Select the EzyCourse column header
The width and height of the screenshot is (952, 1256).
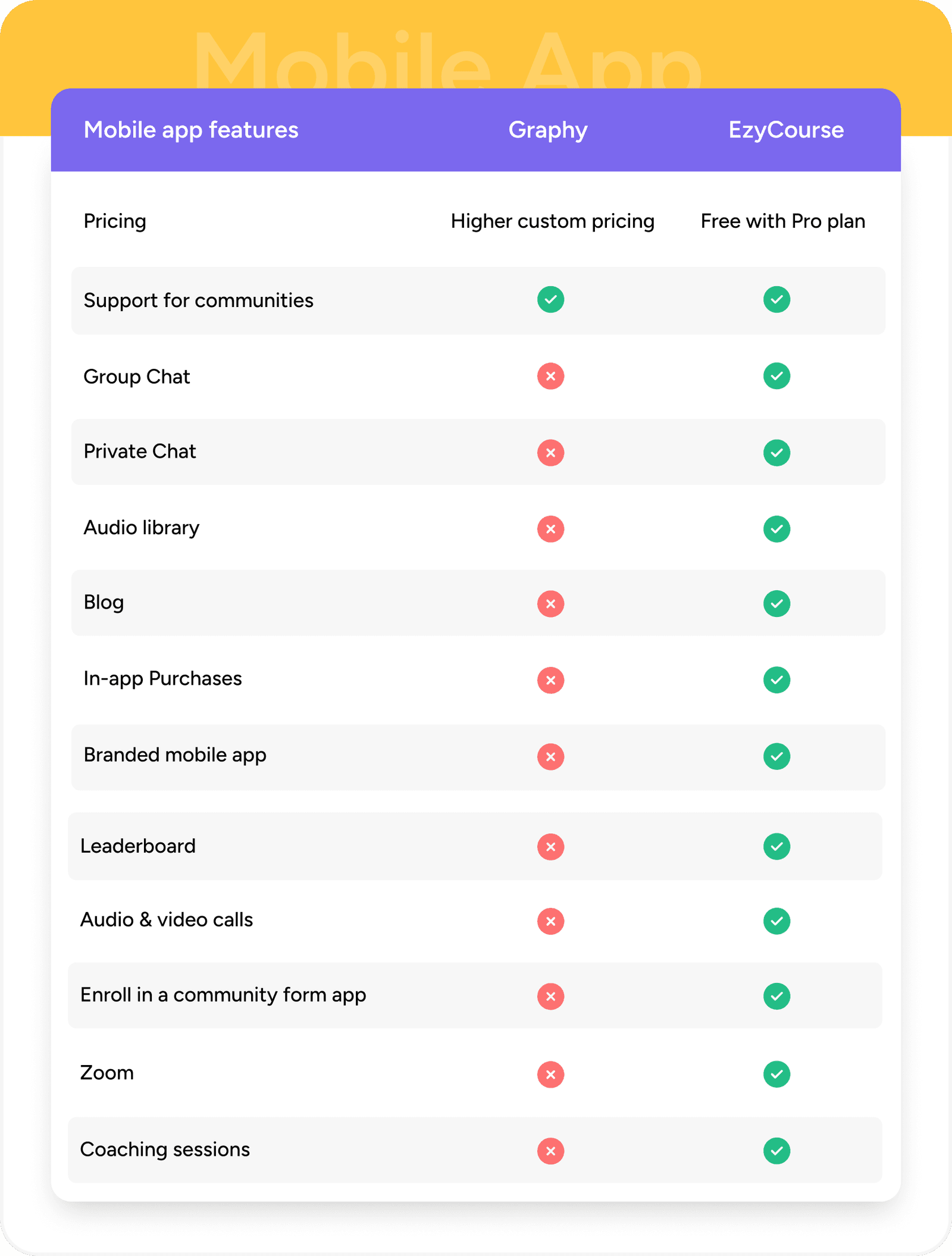[786, 130]
